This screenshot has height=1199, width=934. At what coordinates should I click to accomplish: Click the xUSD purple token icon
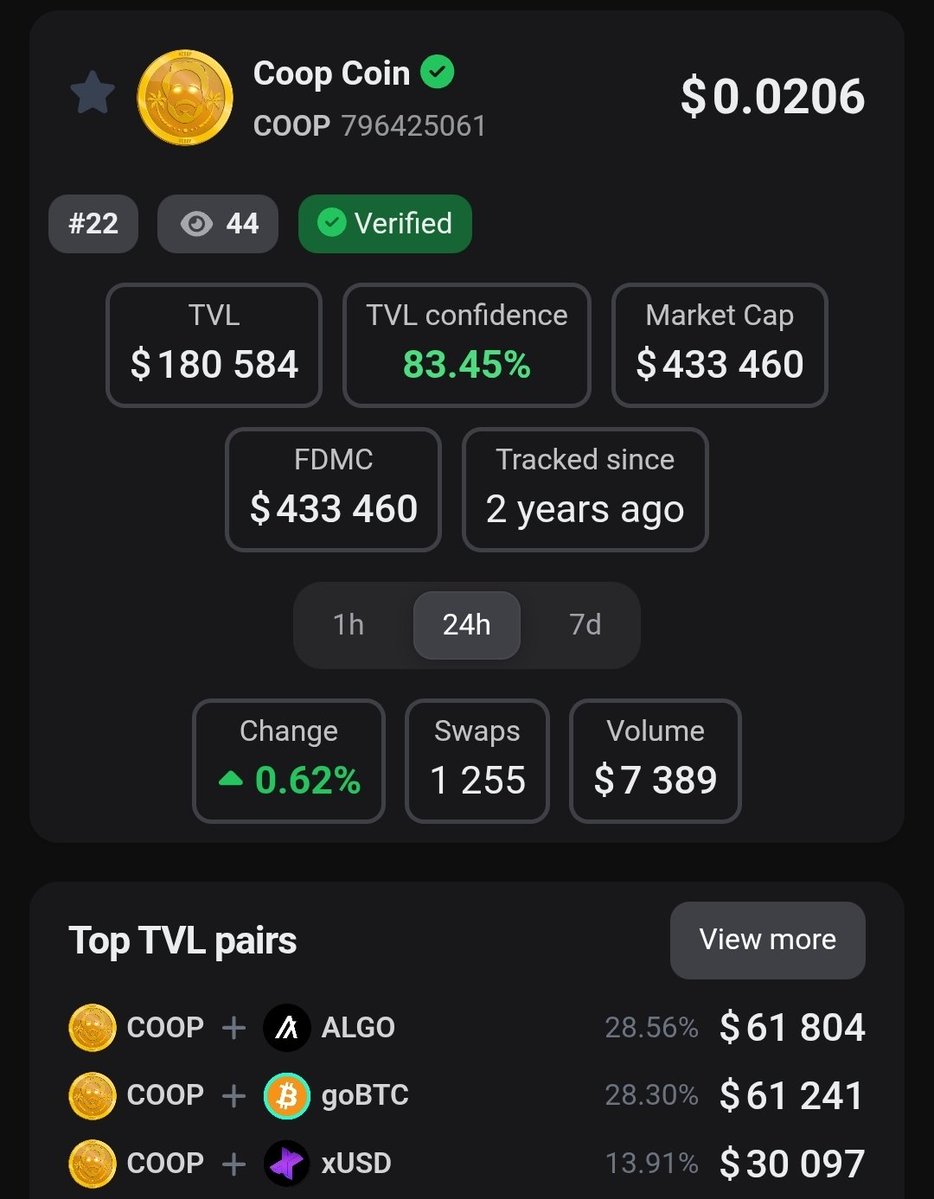(287, 1163)
